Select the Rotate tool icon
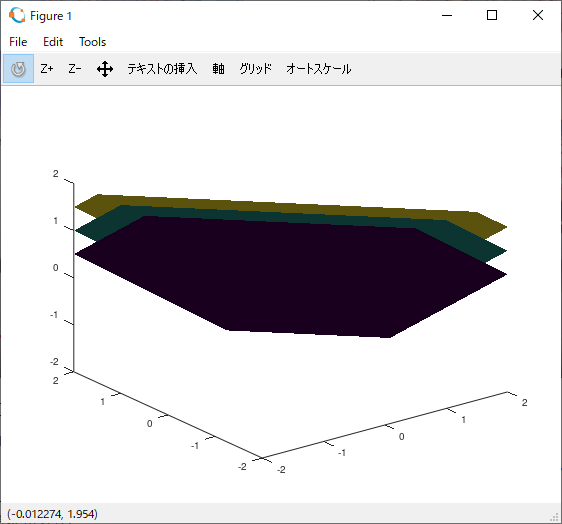Viewport: 562px width, 524px height. point(18,69)
